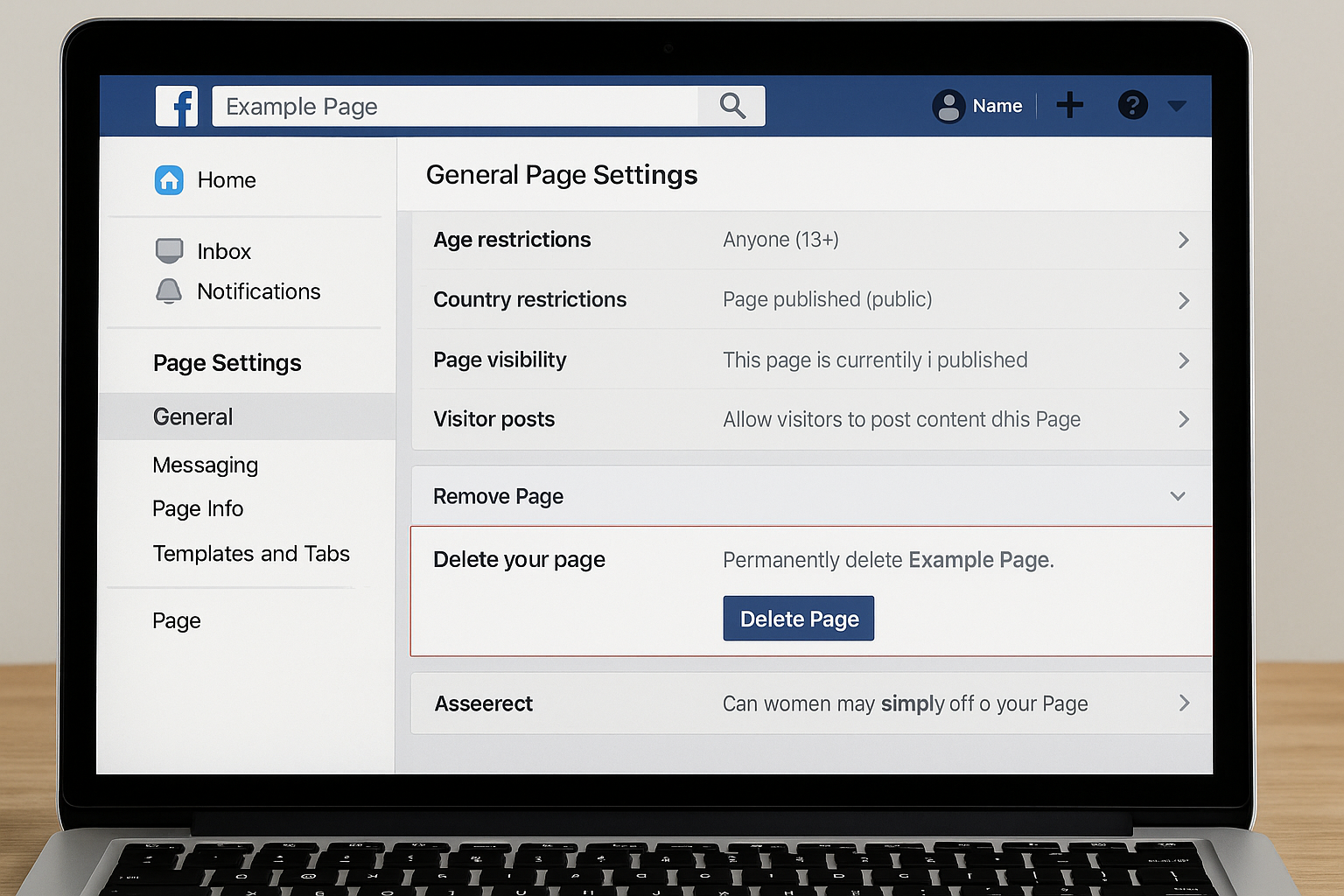Expand the Asseerect row chevron

[x=1184, y=703]
